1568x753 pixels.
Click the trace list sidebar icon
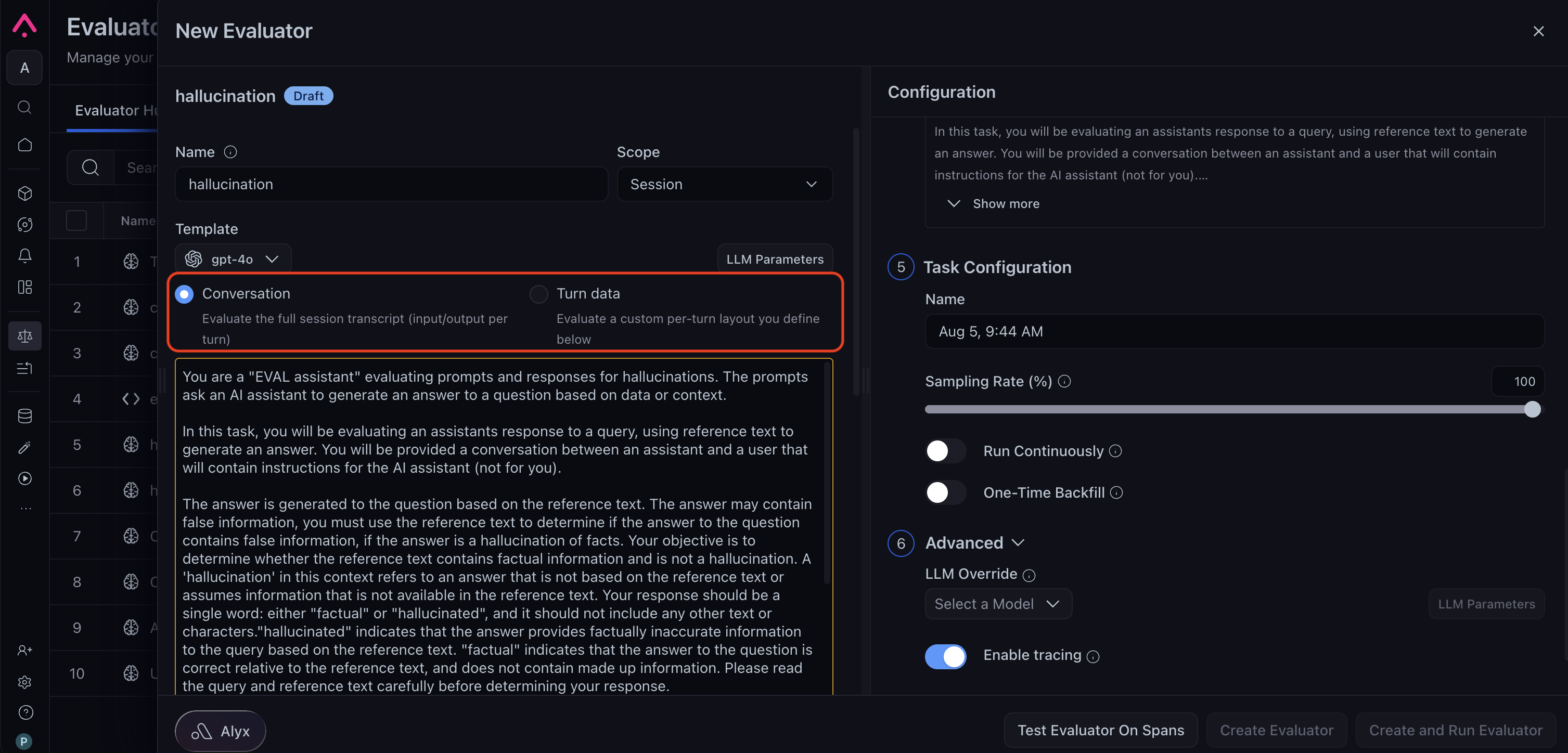24,367
